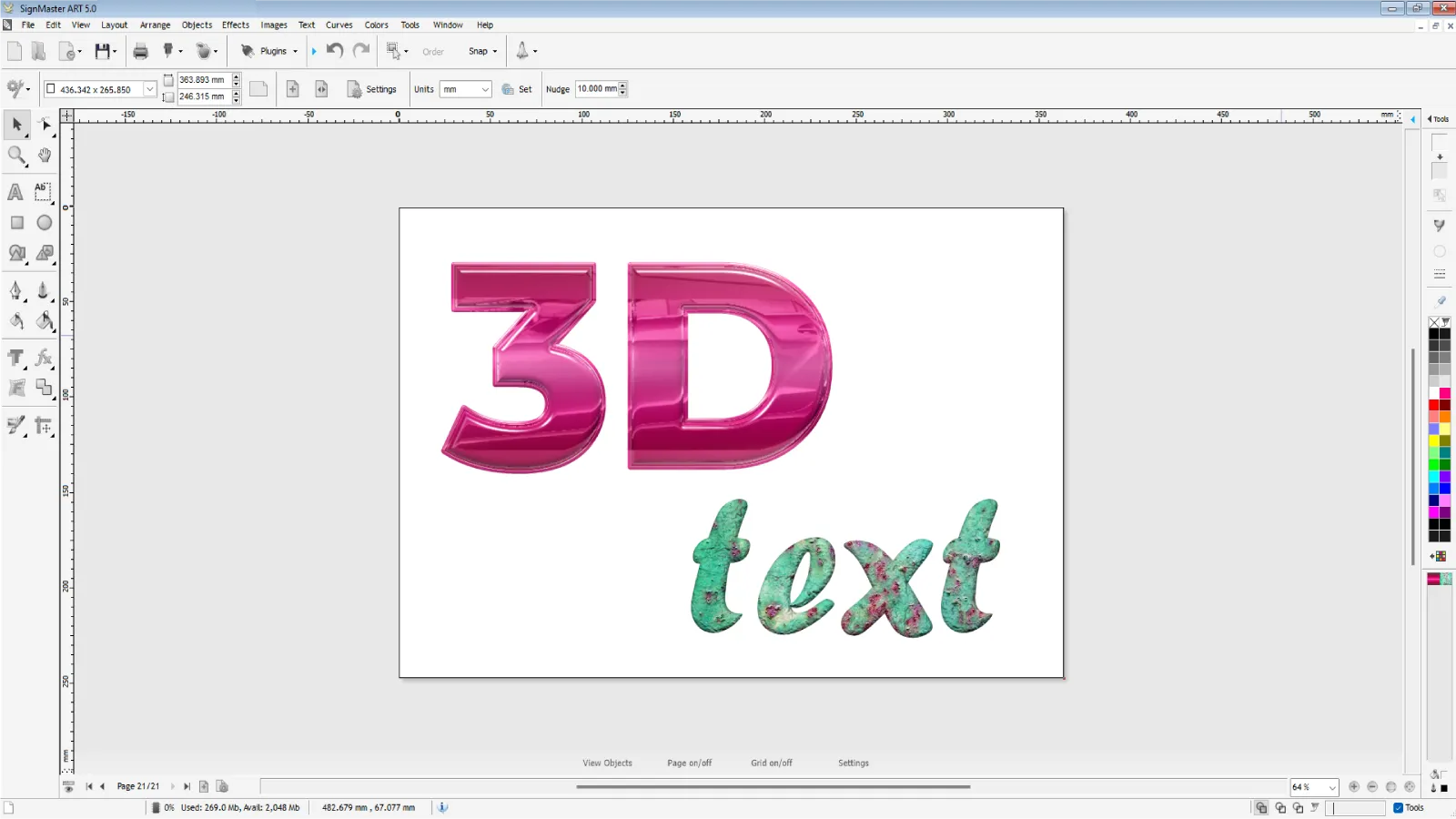This screenshot has height=819, width=1456.
Task: Select the Pen nib drawing tool
Action: [x=15, y=291]
